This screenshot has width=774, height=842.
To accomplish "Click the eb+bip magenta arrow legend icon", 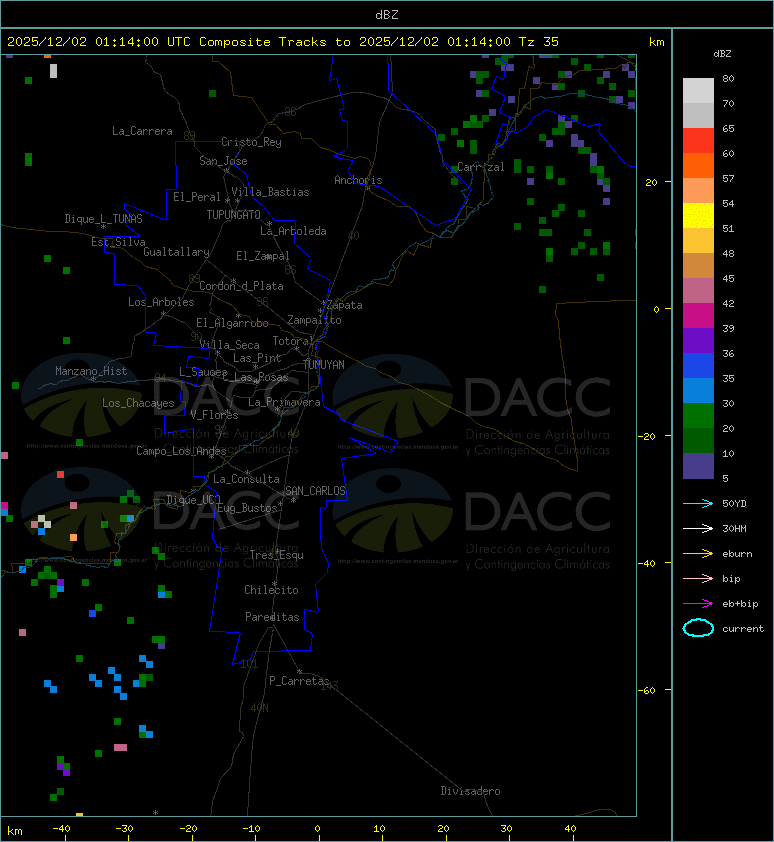I will (x=698, y=604).
